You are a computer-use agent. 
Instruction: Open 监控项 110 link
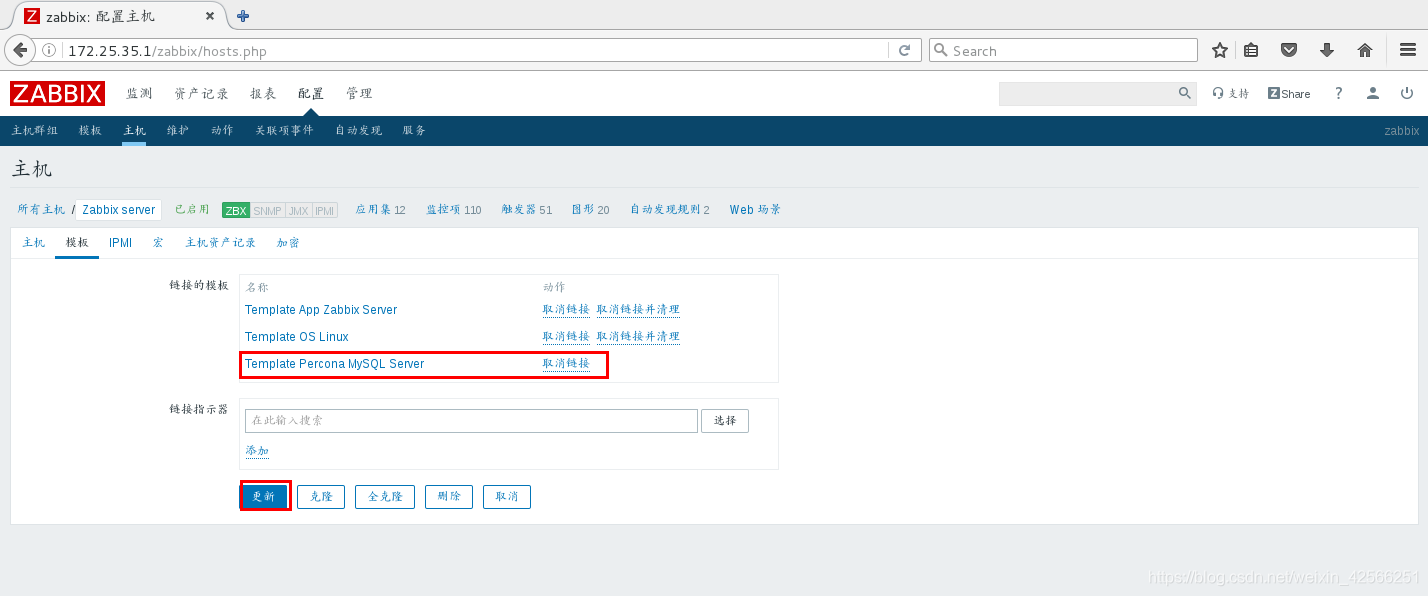coord(454,209)
